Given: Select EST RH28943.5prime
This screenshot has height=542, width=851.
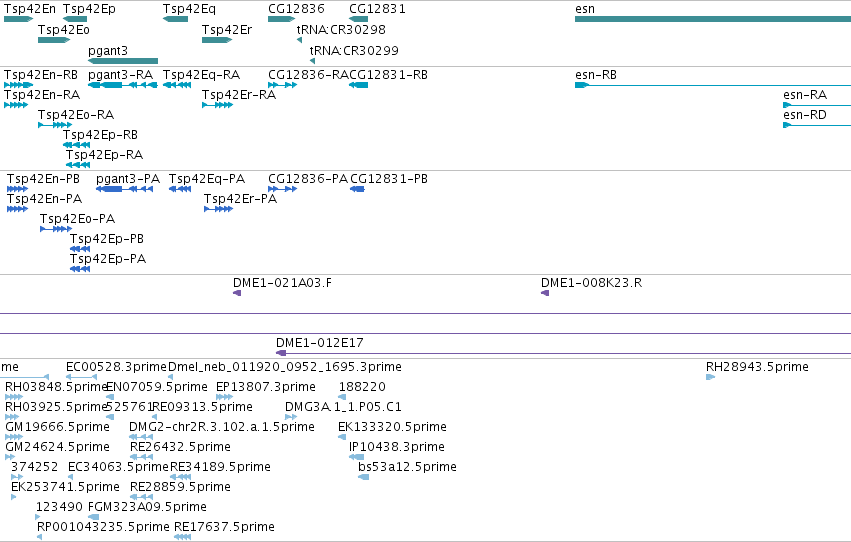Looking at the screenshot, I should [757, 367].
